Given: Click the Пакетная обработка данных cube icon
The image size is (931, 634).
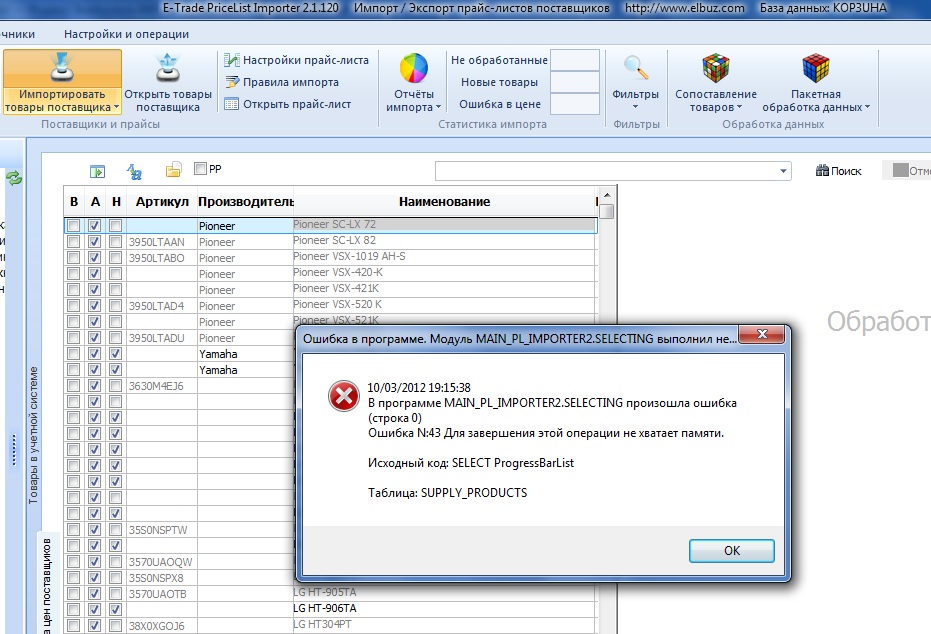Looking at the screenshot, I should (x=815, y=68).
